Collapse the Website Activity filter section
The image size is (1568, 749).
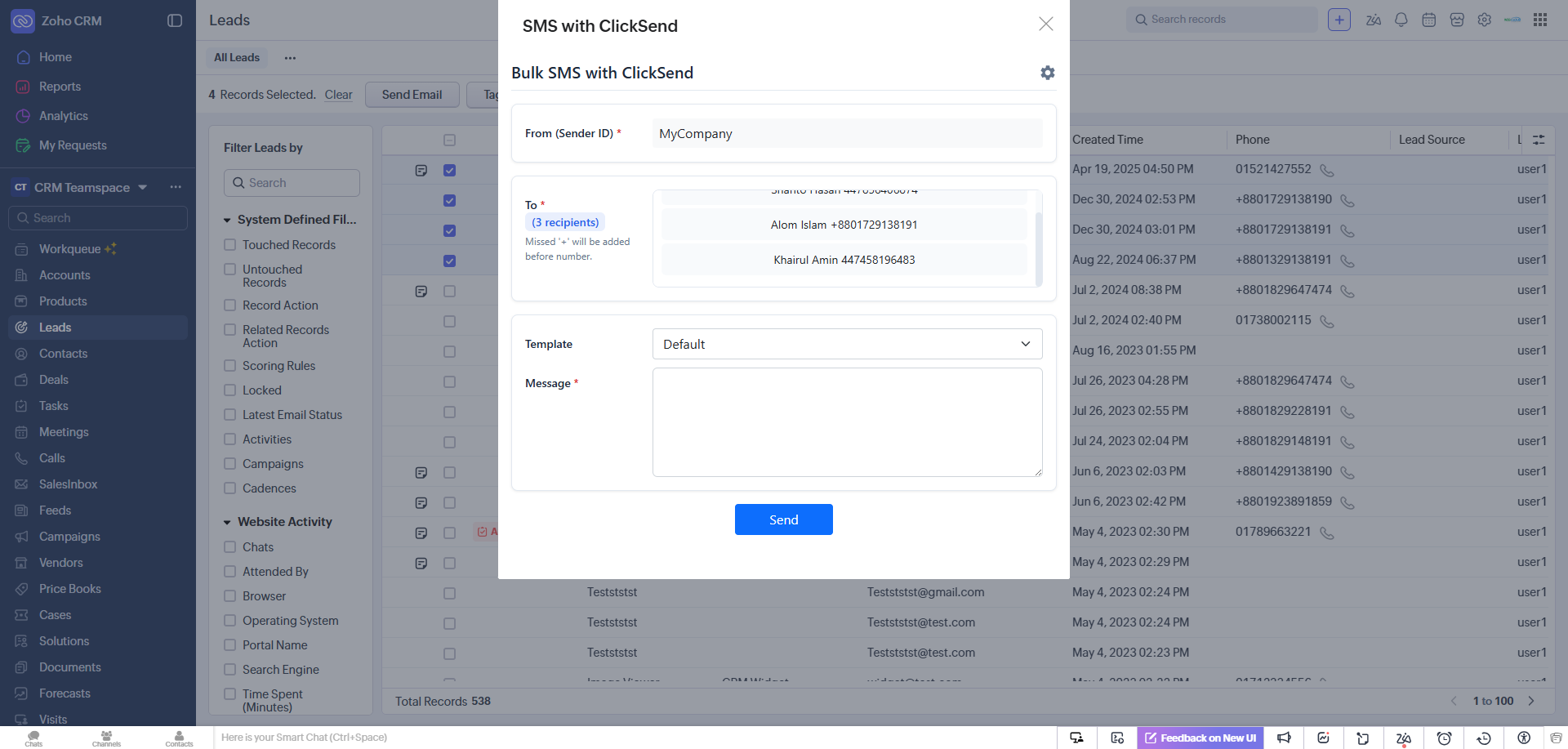tap(227, 522)
